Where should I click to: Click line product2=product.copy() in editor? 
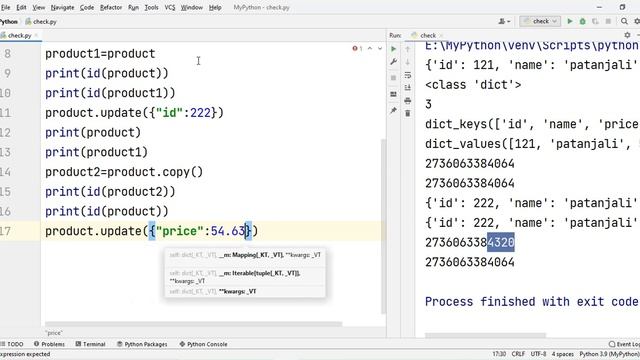tap(124, 172)
